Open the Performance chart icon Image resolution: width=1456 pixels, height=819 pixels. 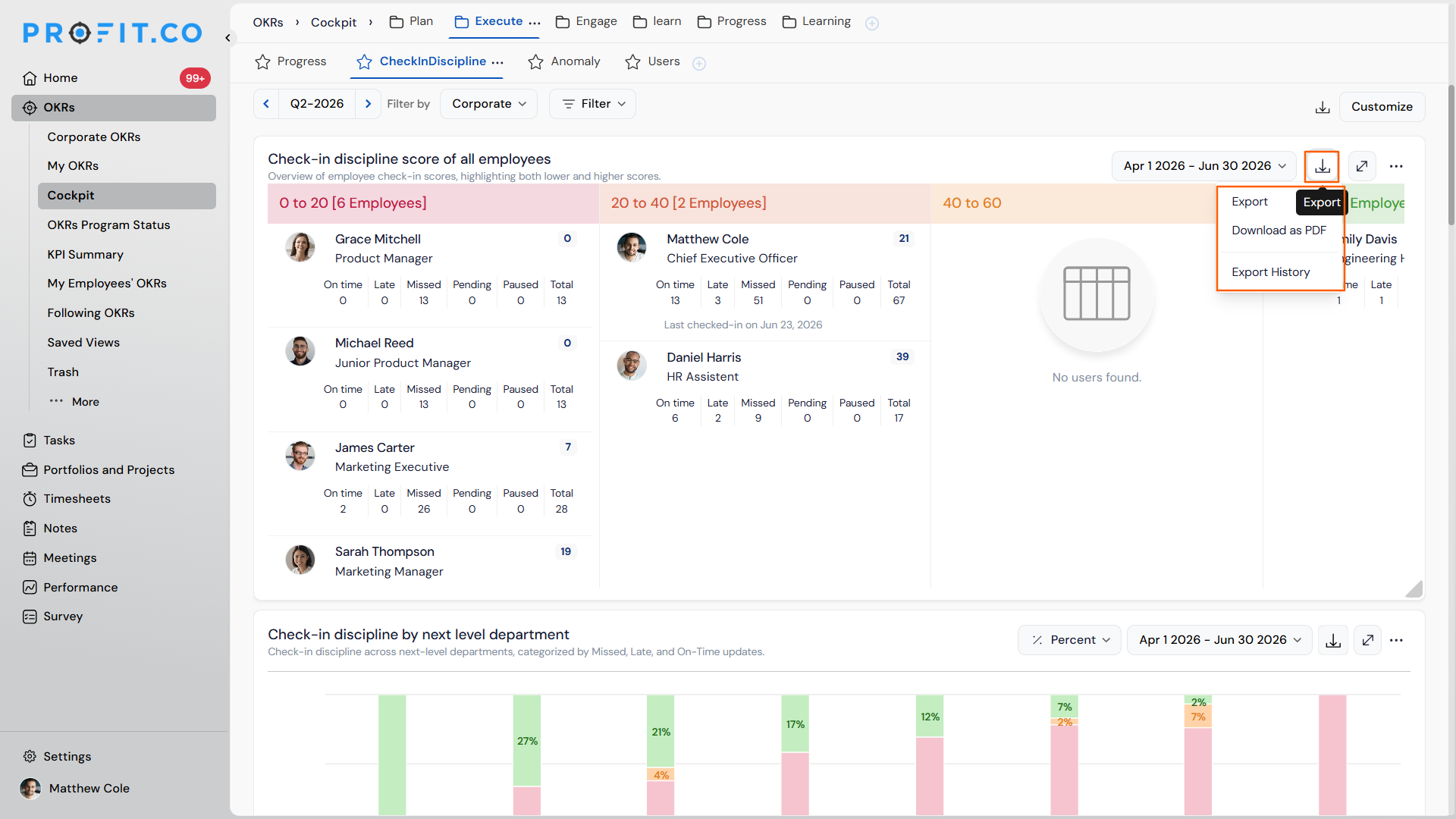30,588
